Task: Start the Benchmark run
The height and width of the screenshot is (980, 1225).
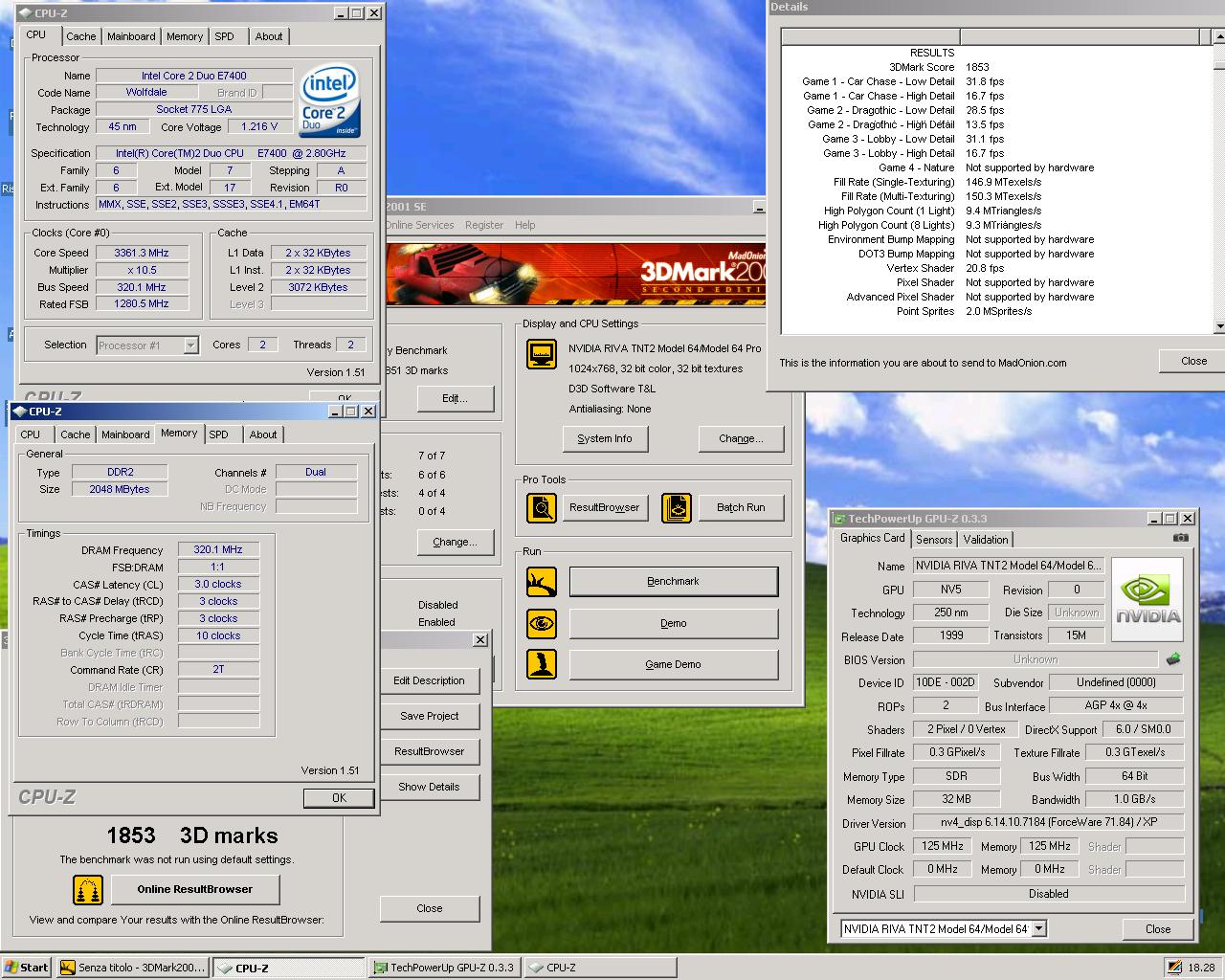Action: pyautogui.click(x=674, y=581)
